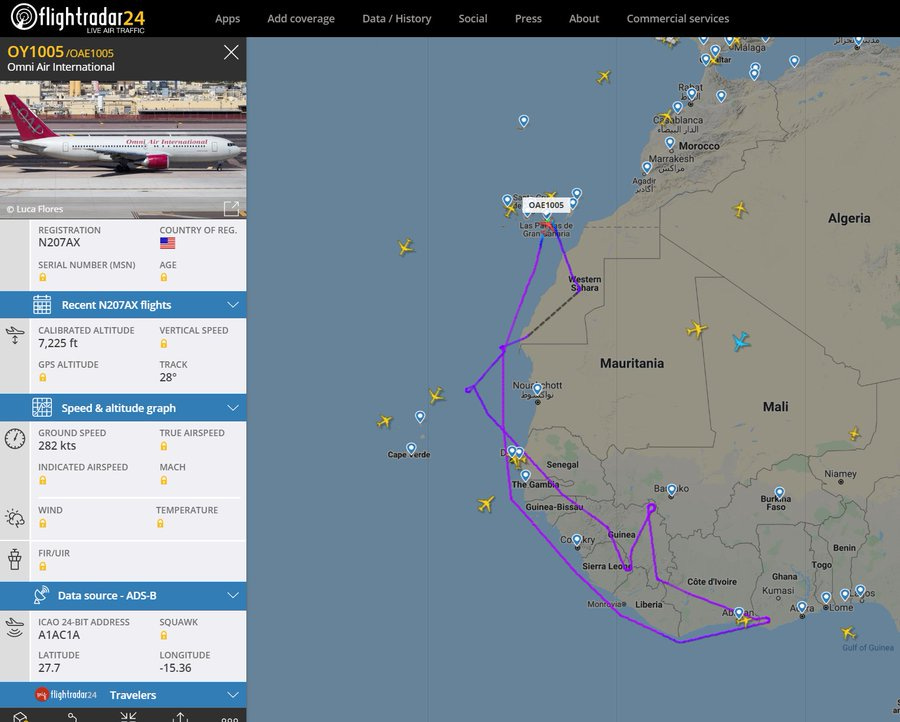The width and height of the screenshot is (900, 722).
Task: Click the 27.7 latitude value
Action: pos(49,667)
